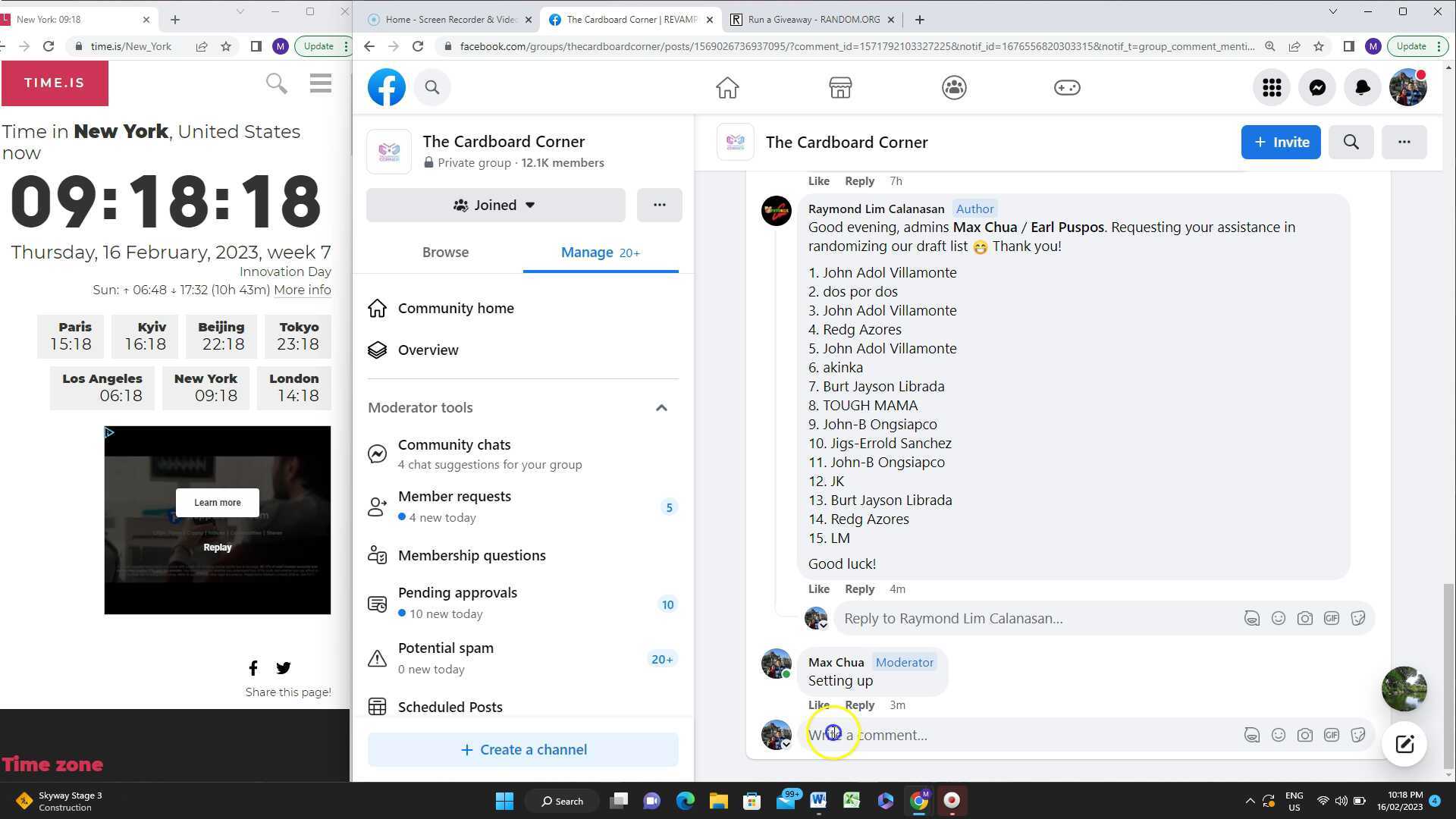Click camera icon in reply to Raymond box
Image resolution: width=1456 pixels, height=819 pixels.
pos(1304,618)
